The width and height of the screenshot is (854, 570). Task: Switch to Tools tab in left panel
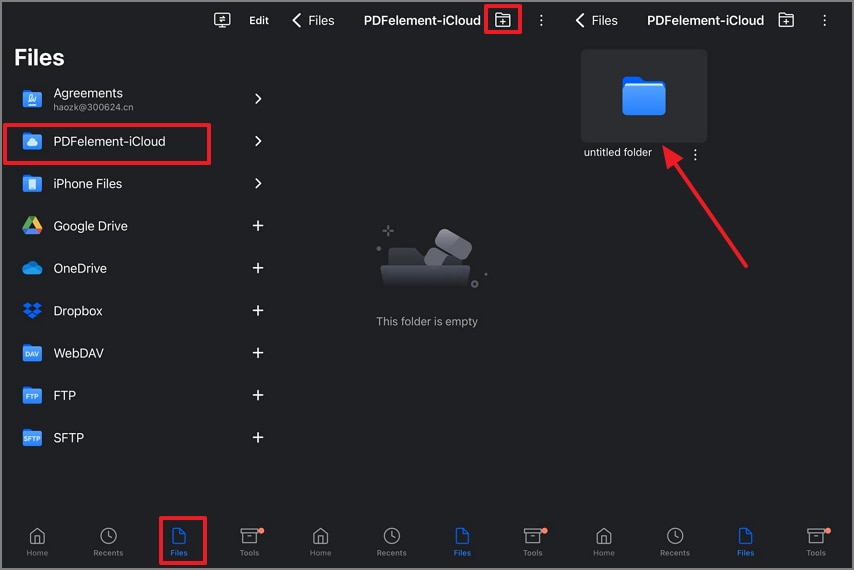(250, 542)
